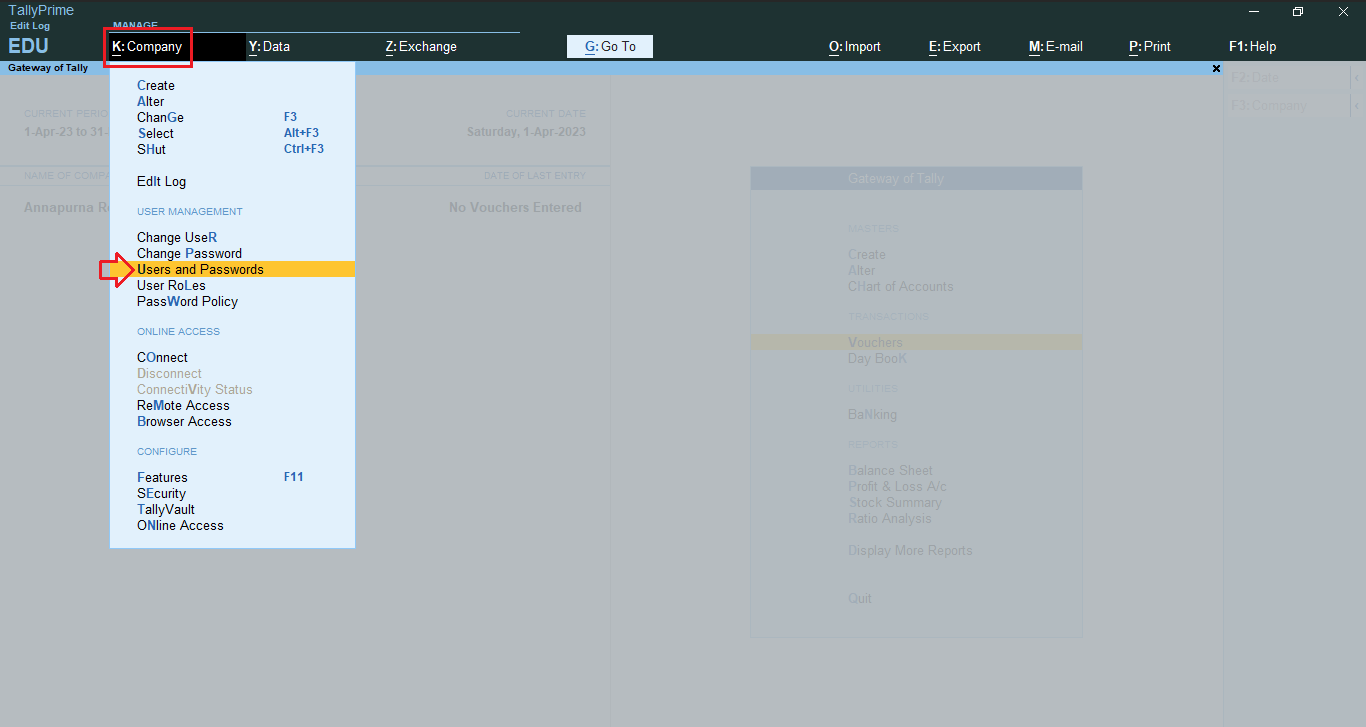
Task: Click the 'No Vouchers Entered' text
Action: click(x=515, y=208)
